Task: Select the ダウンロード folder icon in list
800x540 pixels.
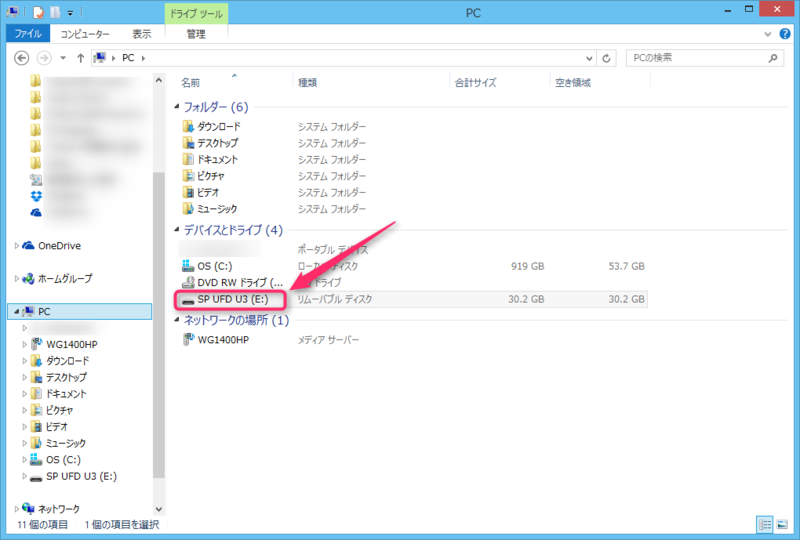Action: coord(188,126)
